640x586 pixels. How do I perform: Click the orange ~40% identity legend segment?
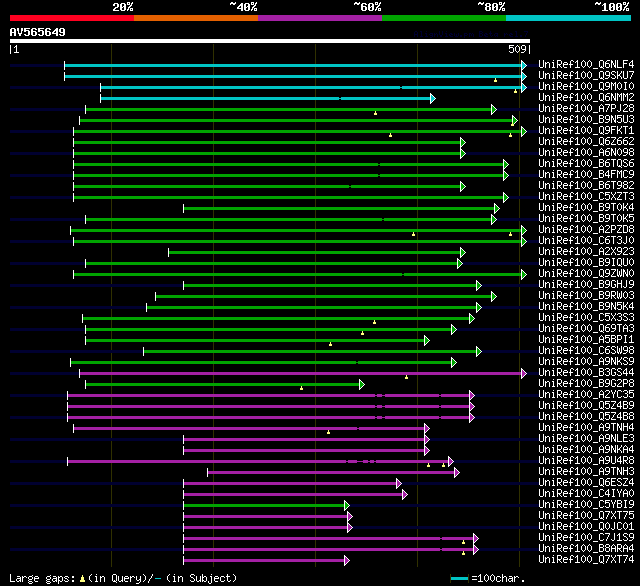(196, 18)
